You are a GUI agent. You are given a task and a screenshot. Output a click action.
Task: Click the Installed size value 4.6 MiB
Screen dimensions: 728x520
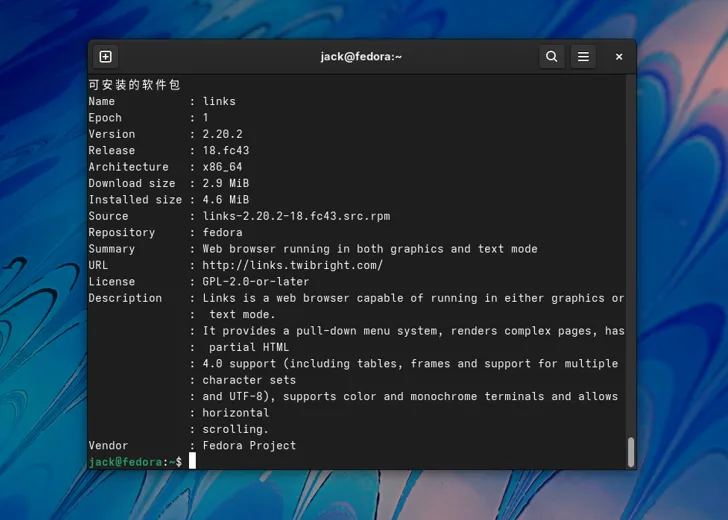(x=226, y=200)
